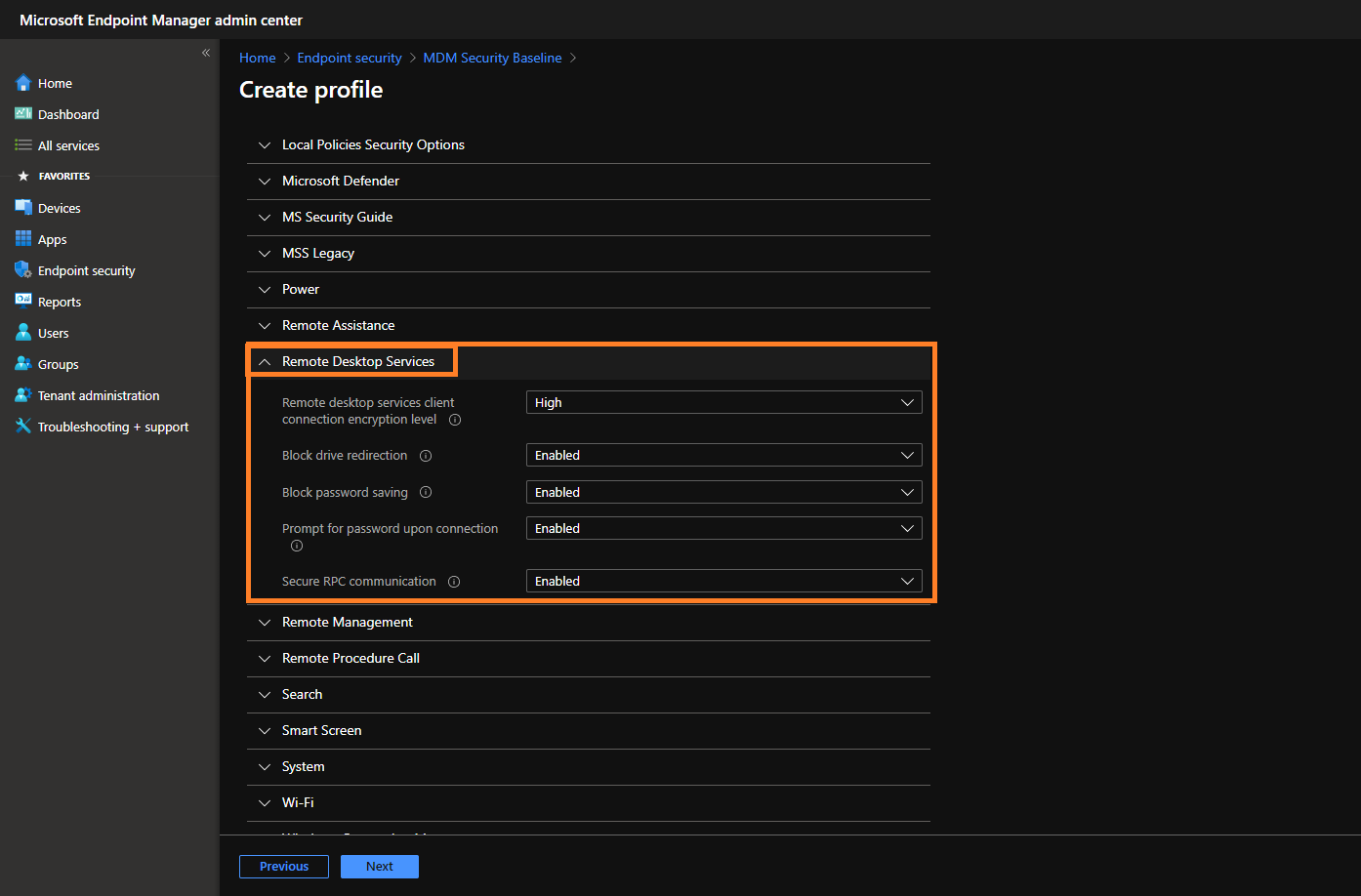
Task: Open the Block drive redirection dropdown
Action: click(723, 455)
